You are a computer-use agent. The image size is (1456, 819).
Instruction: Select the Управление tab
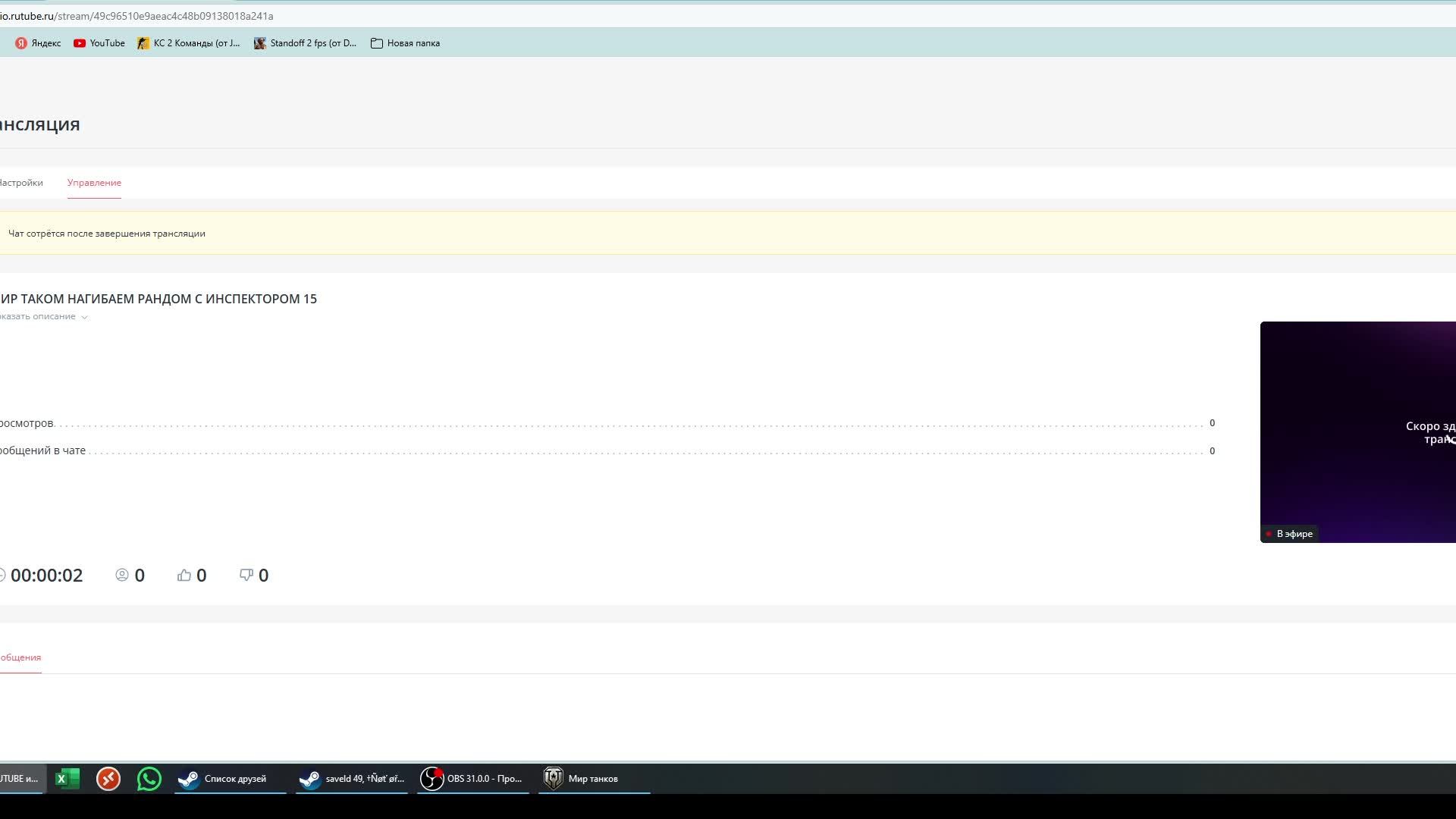point(94,182)
